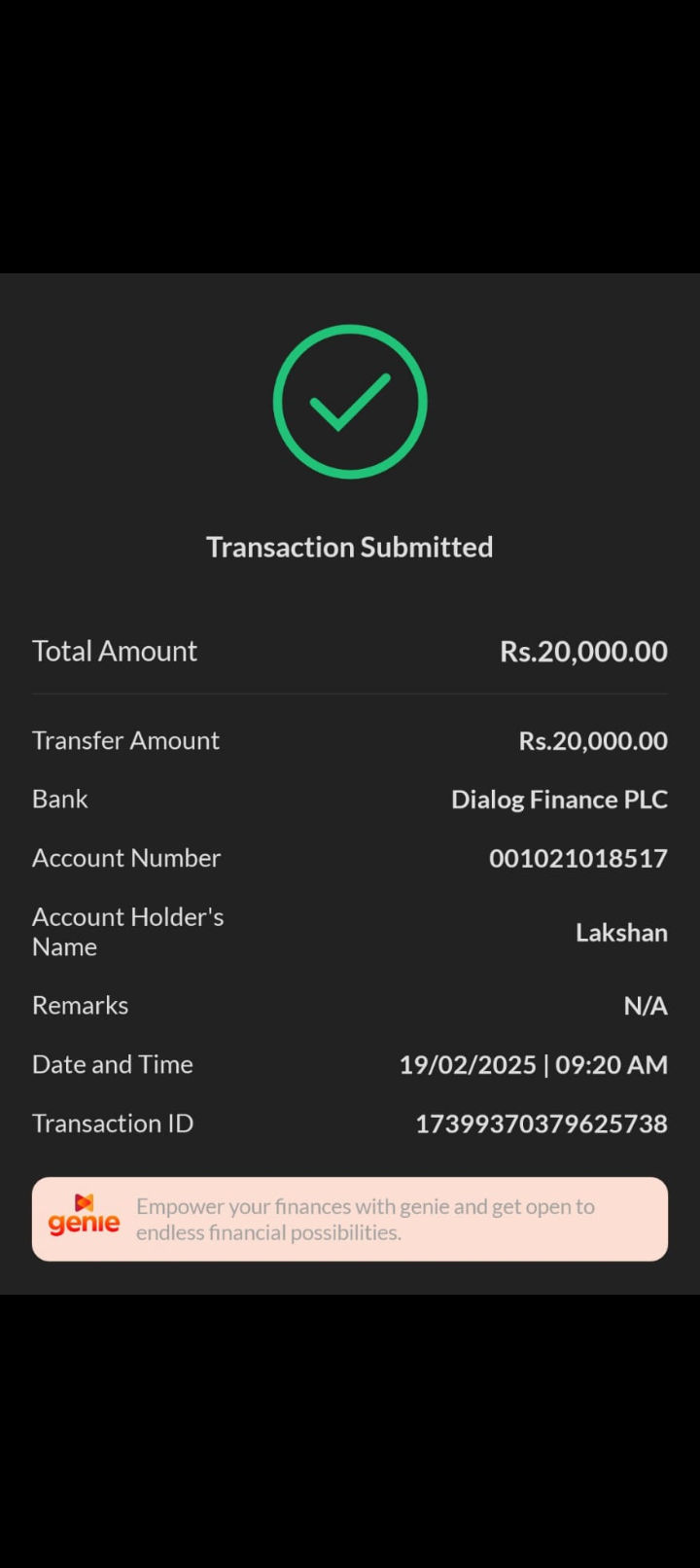Tap the Bank field label
This screenshot has width=700, height=1568.
pos(60,799)
